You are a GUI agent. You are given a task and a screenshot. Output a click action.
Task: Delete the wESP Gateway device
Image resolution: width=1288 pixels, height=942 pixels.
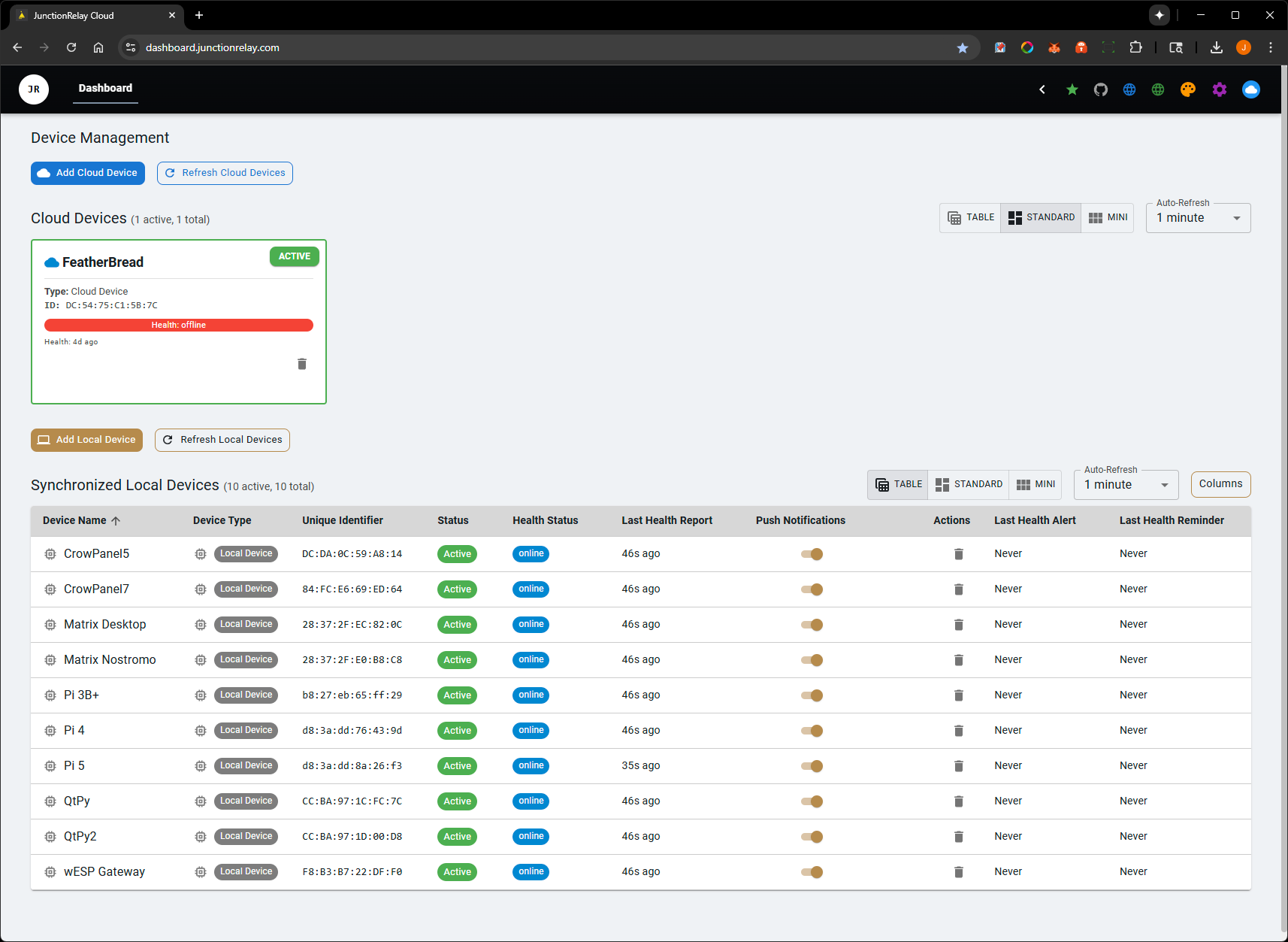click(959, 872)
